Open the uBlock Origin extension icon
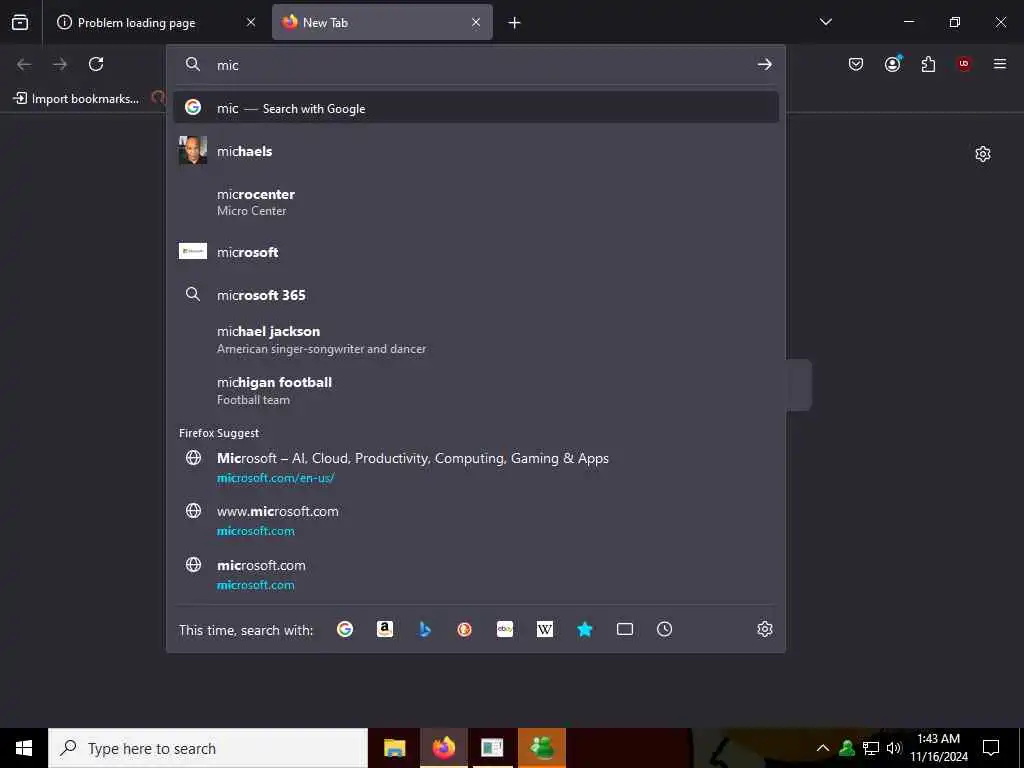The height and width of the screenshot is (768, 1024). tap(964, 64)
